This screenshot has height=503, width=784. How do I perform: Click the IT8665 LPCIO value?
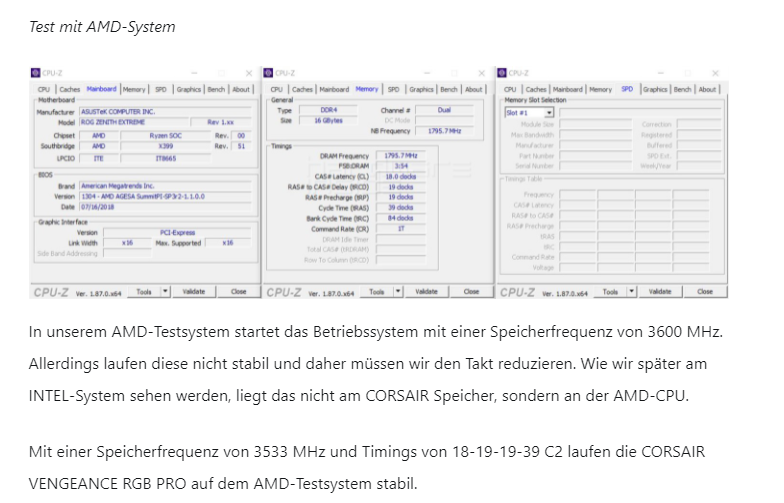[x=166, y=158]
